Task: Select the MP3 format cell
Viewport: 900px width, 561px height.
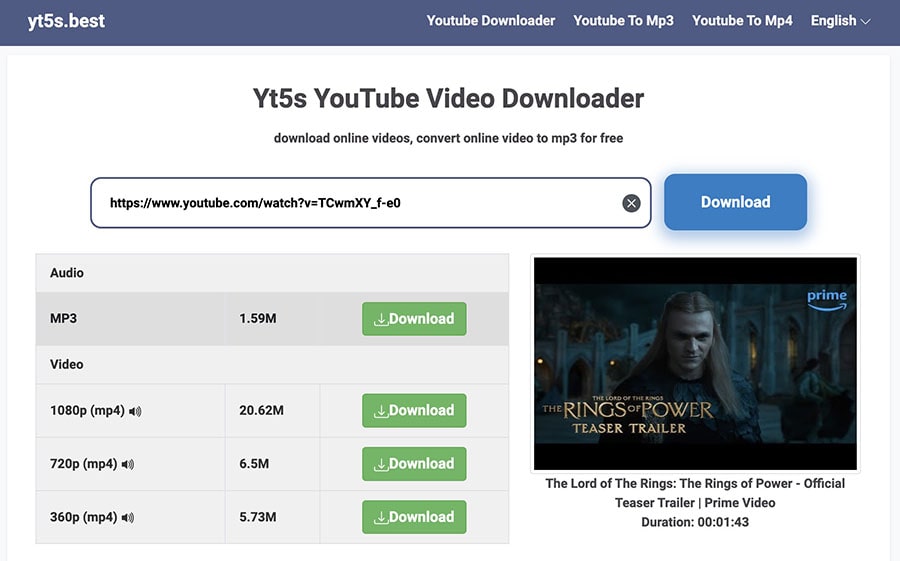Action: point(130,319)
